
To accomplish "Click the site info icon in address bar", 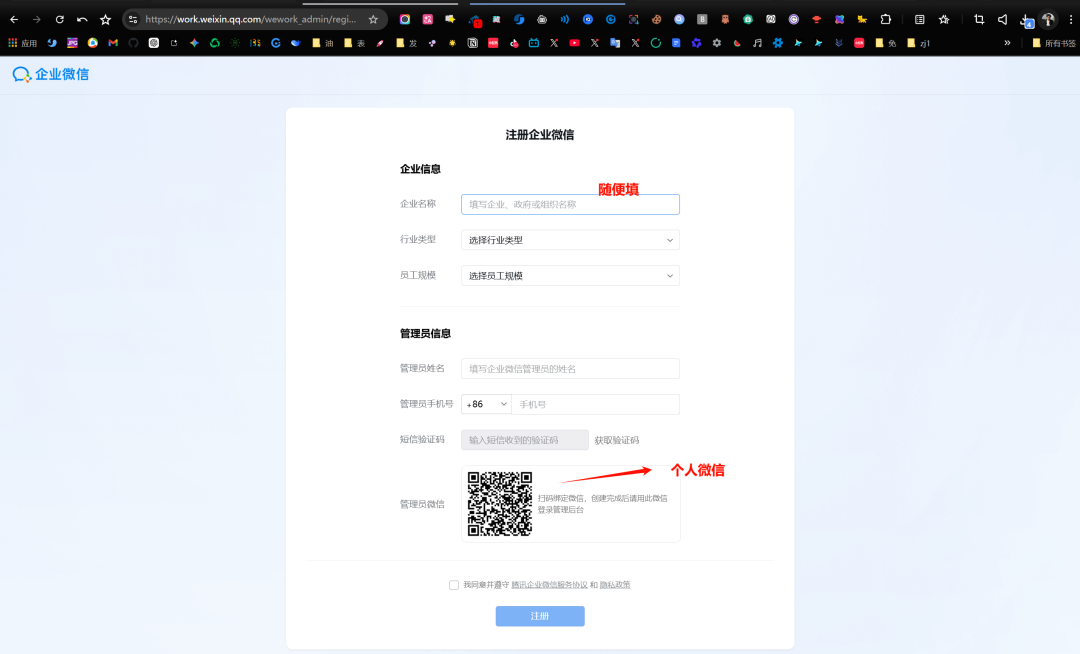I will pyautogui.click(x=133, y=19).
